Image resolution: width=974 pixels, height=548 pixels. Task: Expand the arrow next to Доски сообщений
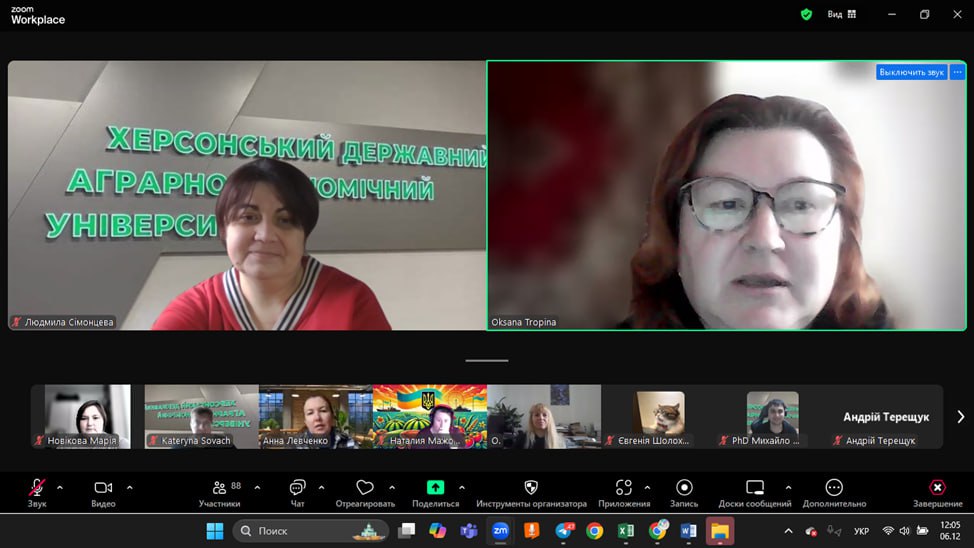pyautogui.click(x=788, y=488)
